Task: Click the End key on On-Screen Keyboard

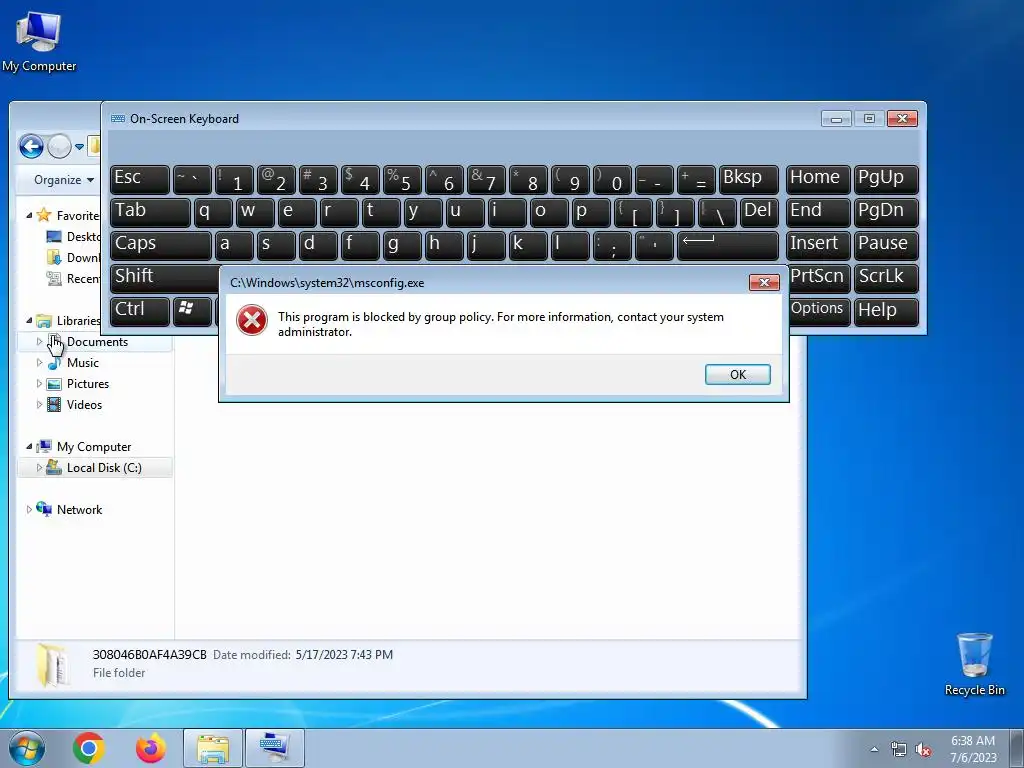Action: point(818,212)
